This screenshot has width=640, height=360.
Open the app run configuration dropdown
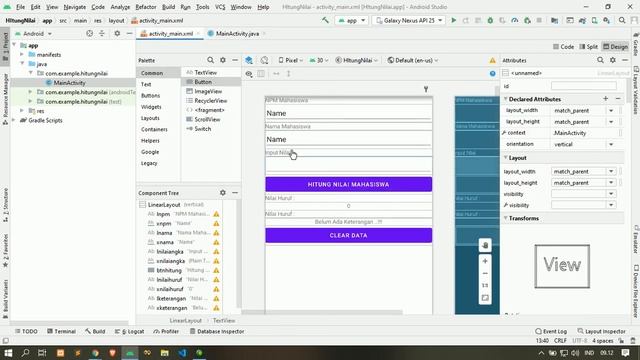tap(352, 20)
